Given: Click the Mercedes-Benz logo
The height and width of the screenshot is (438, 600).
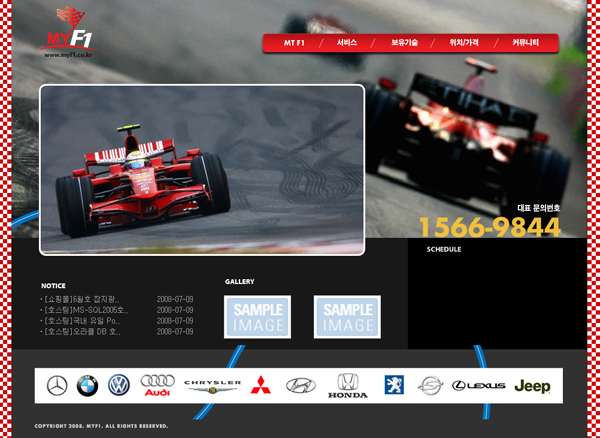Looking at the screenshot, I should [56, 386].
